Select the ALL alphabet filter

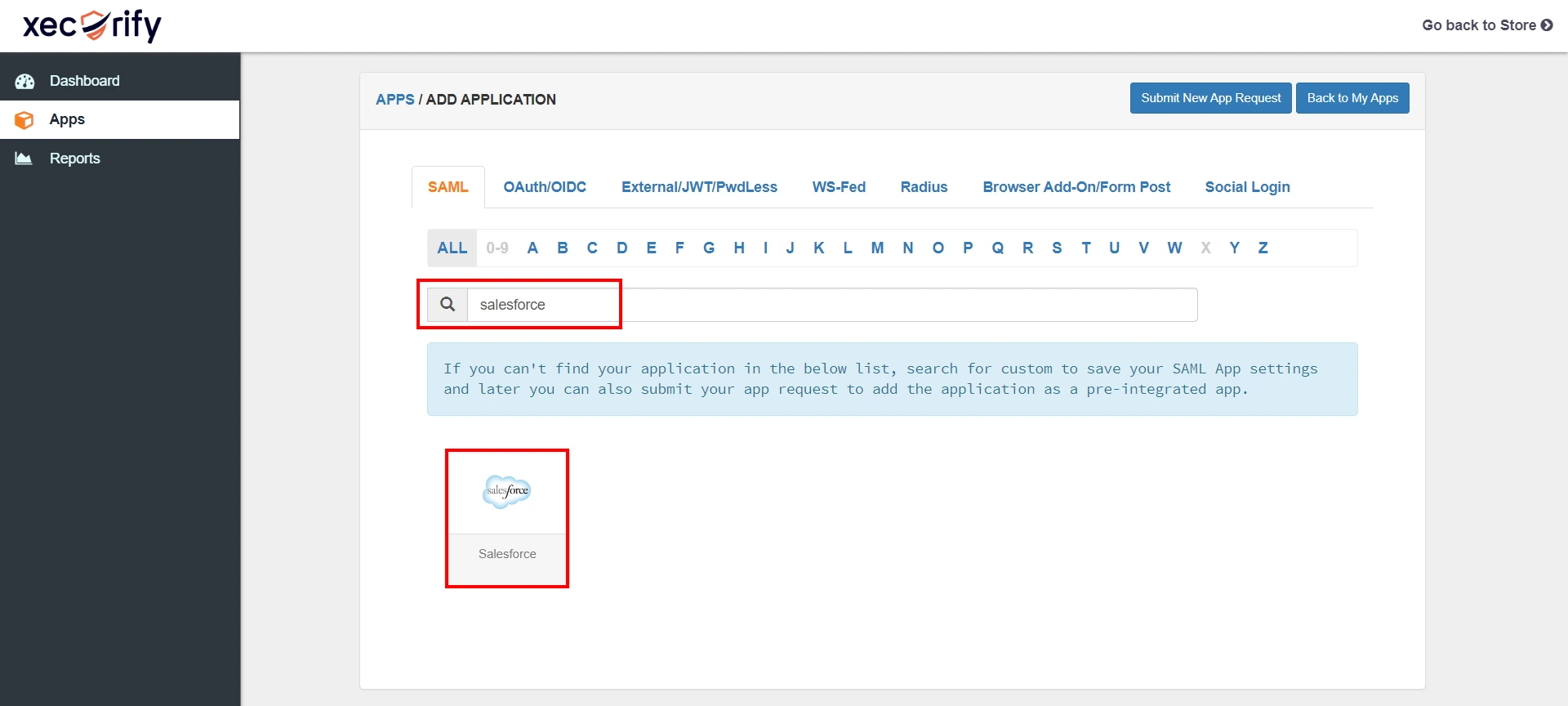(x=452, y=248)
